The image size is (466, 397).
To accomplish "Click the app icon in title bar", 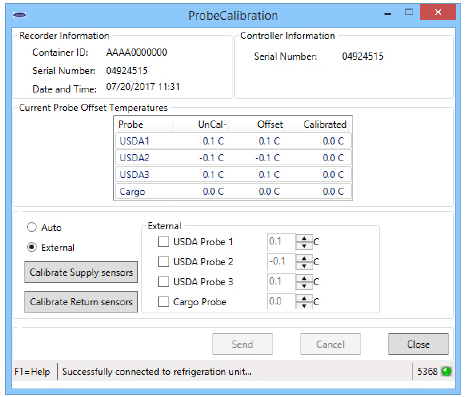I will pyautogui.click(x=19, y=15).
